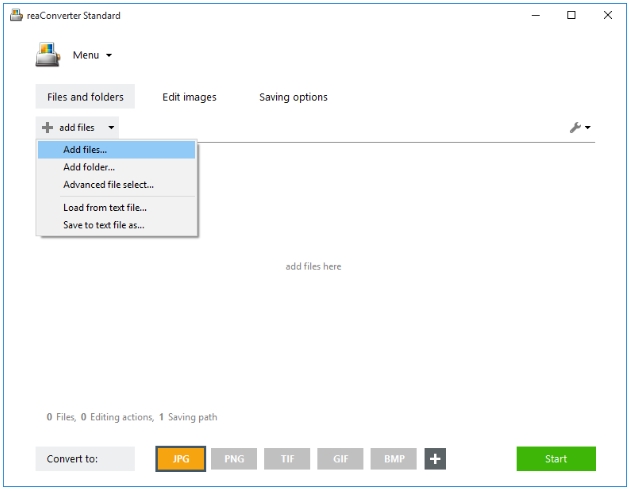
Task: Expand the add files dropdown arrow
Action: [x=111, y=127]
